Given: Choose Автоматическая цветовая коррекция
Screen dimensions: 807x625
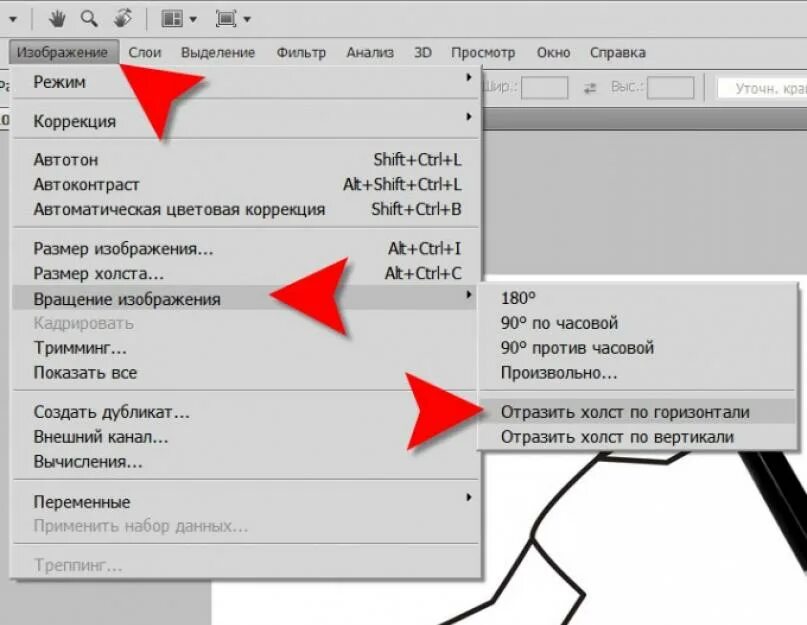Looking at the screenshot, I should [246, 210].
